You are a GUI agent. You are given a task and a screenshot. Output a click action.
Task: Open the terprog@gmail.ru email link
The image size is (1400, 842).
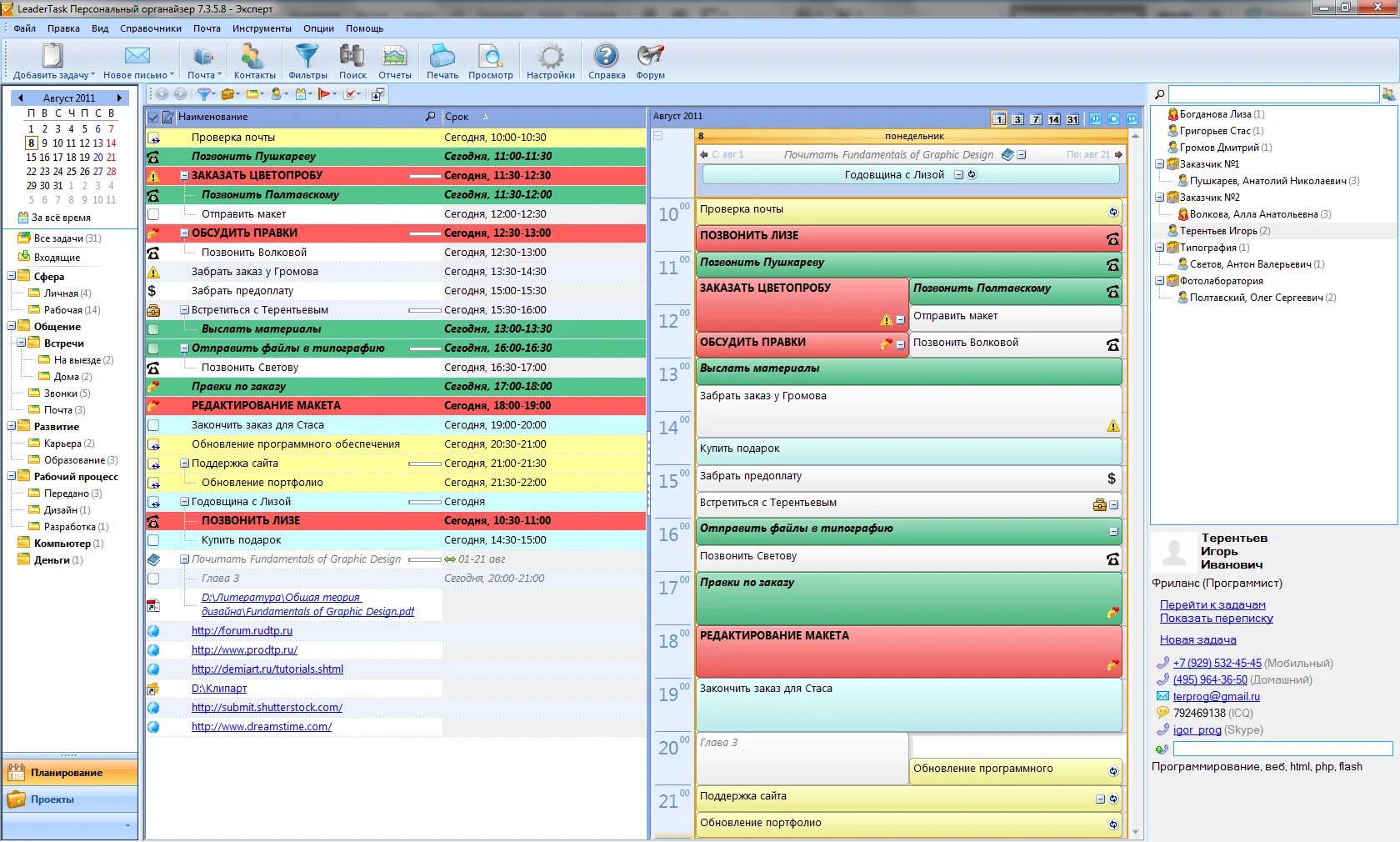coord(1216,696)
